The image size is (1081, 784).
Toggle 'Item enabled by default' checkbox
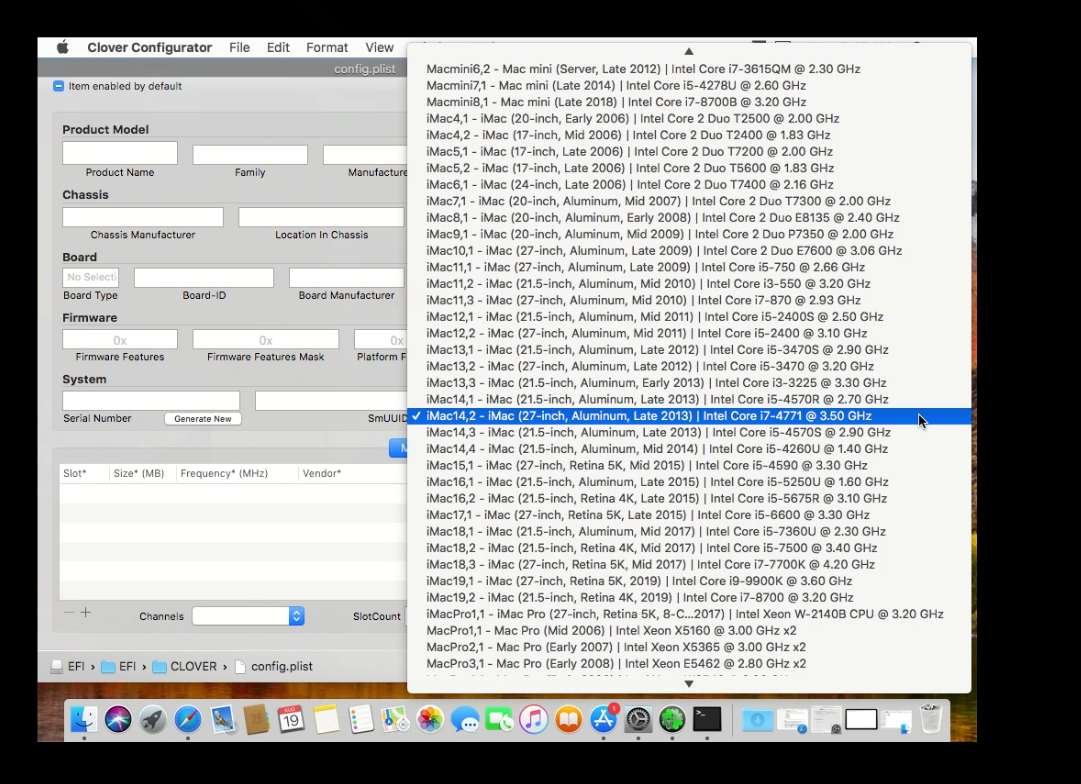[x=59, y=86]
